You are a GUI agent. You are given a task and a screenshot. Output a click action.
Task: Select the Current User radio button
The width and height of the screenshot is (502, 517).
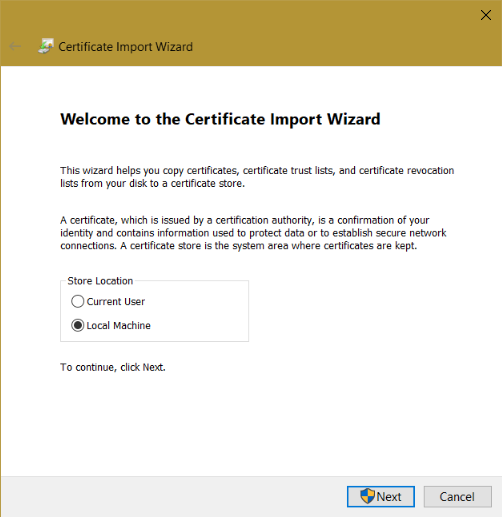click(77, 301)
